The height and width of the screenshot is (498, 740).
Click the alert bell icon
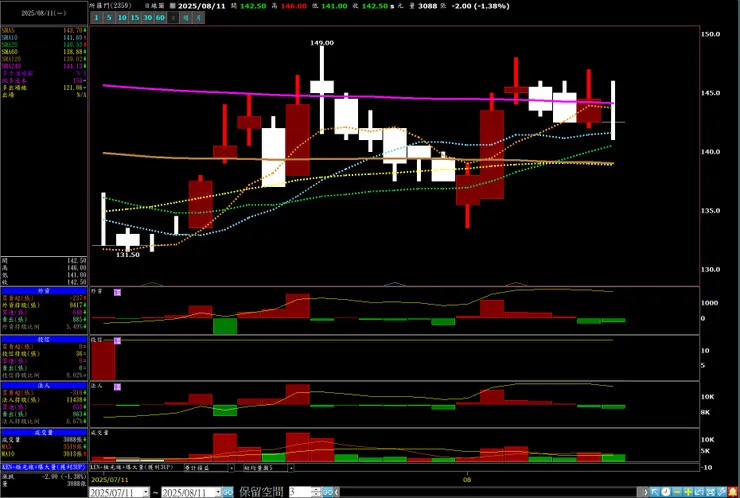[733, 492]
